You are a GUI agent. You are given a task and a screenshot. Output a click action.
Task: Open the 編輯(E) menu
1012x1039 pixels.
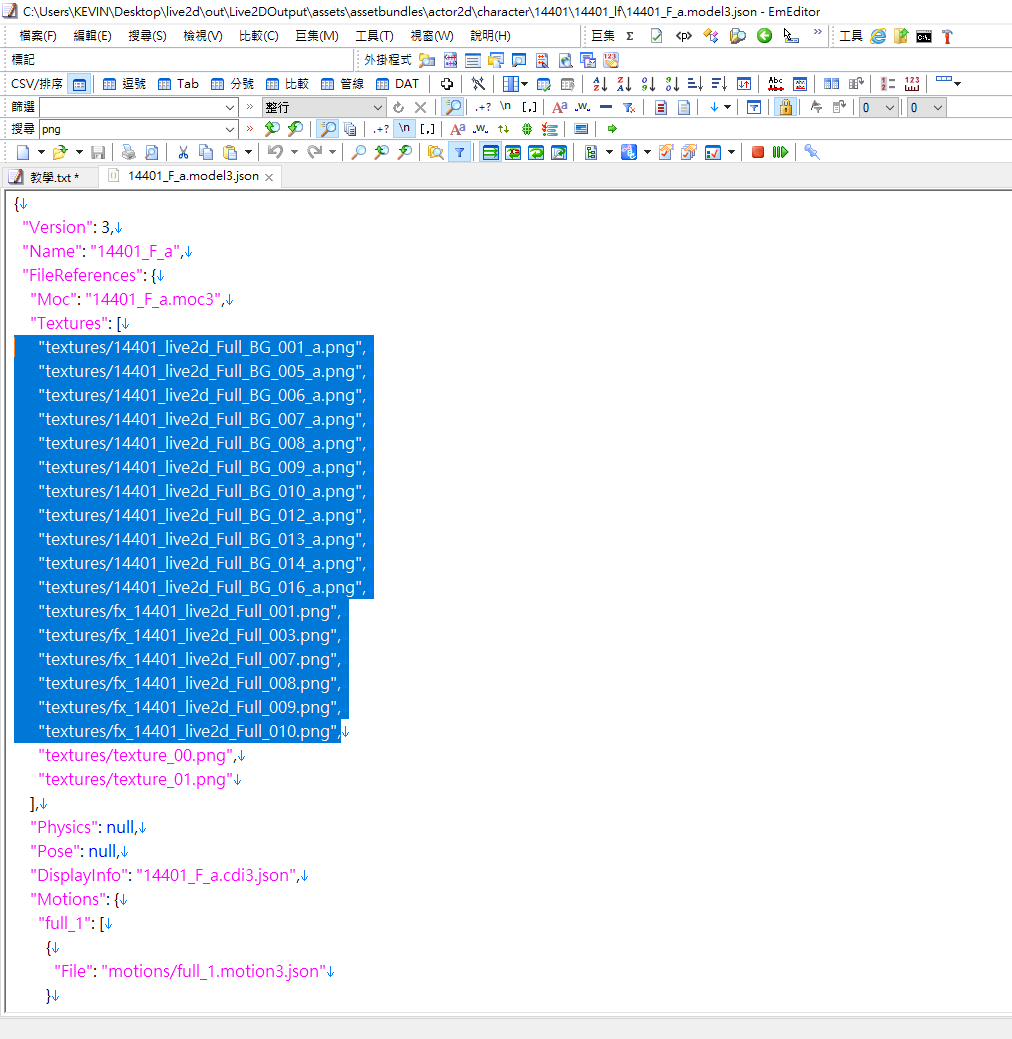pos(93,36)
